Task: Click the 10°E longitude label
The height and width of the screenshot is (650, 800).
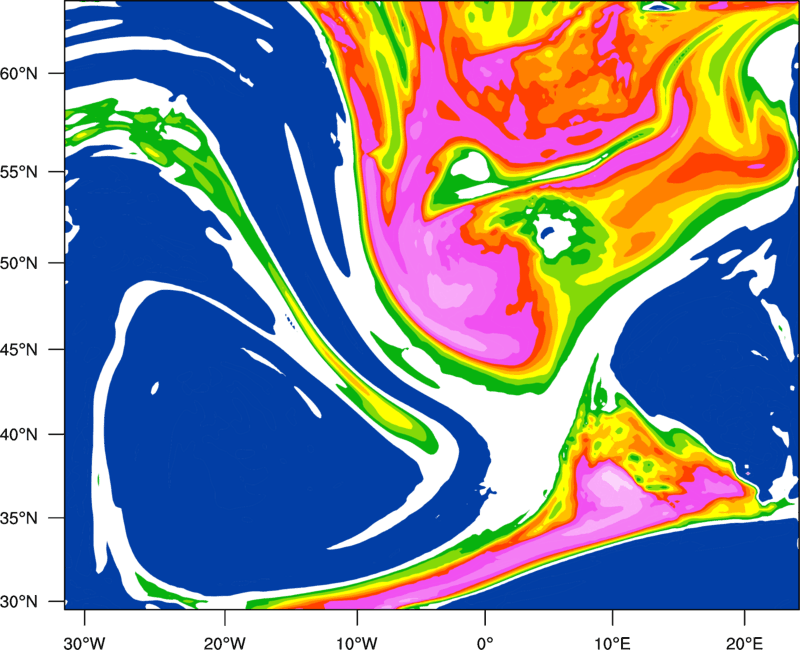Action: click(612, 643)
